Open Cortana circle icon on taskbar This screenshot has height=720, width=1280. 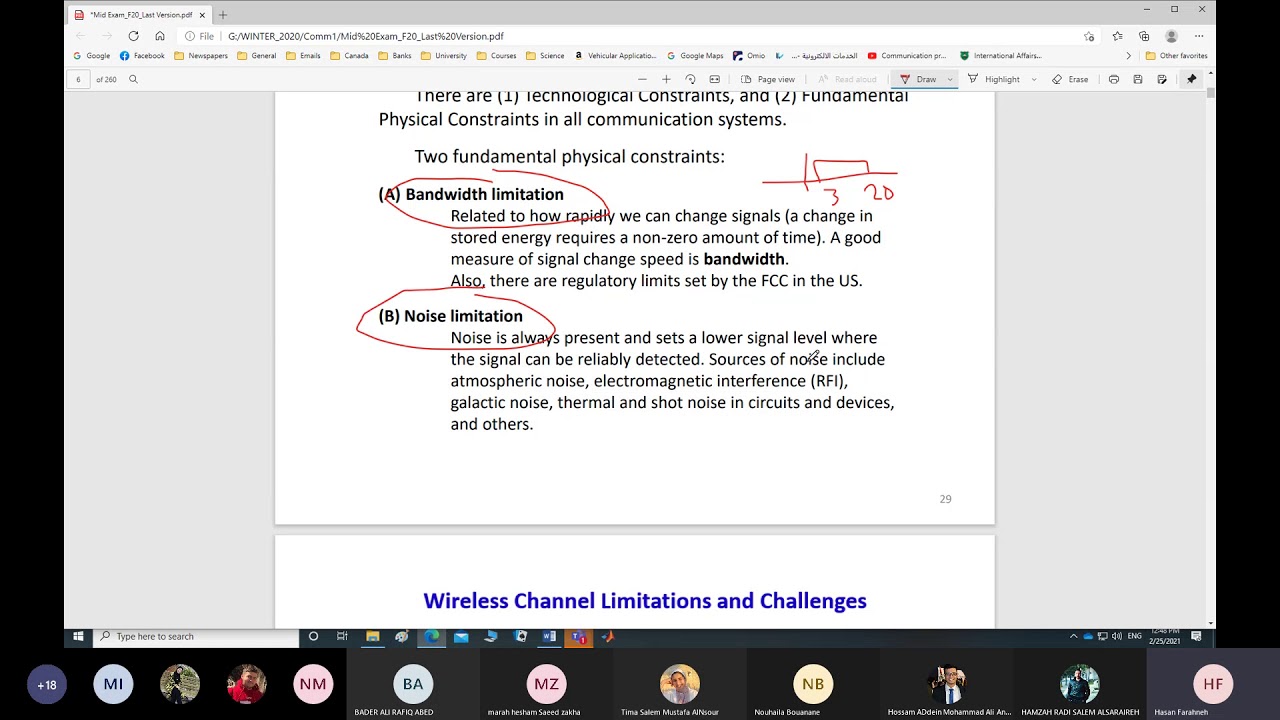(x=313, y=636)
